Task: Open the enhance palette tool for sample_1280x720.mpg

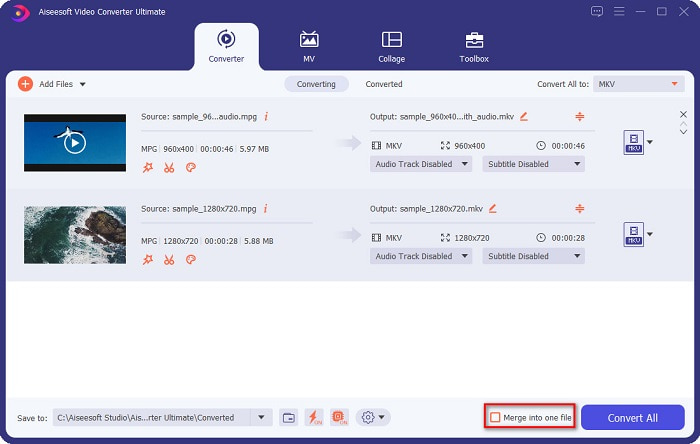Action: 191,259
